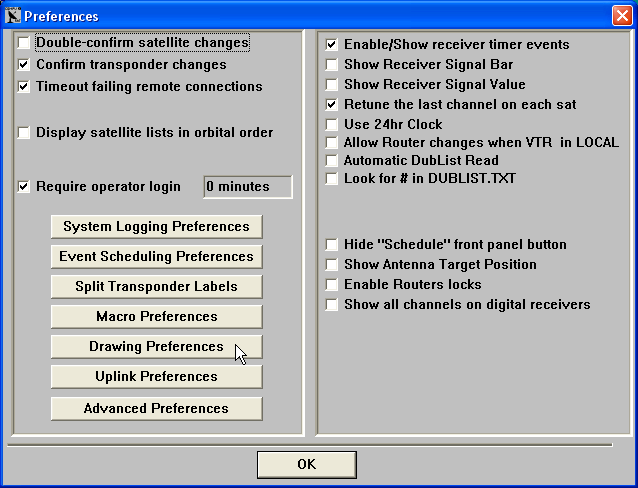Screen dimensions: 638x488
Task: Check Enable Routers locks
Action: (x=332, y=284)
